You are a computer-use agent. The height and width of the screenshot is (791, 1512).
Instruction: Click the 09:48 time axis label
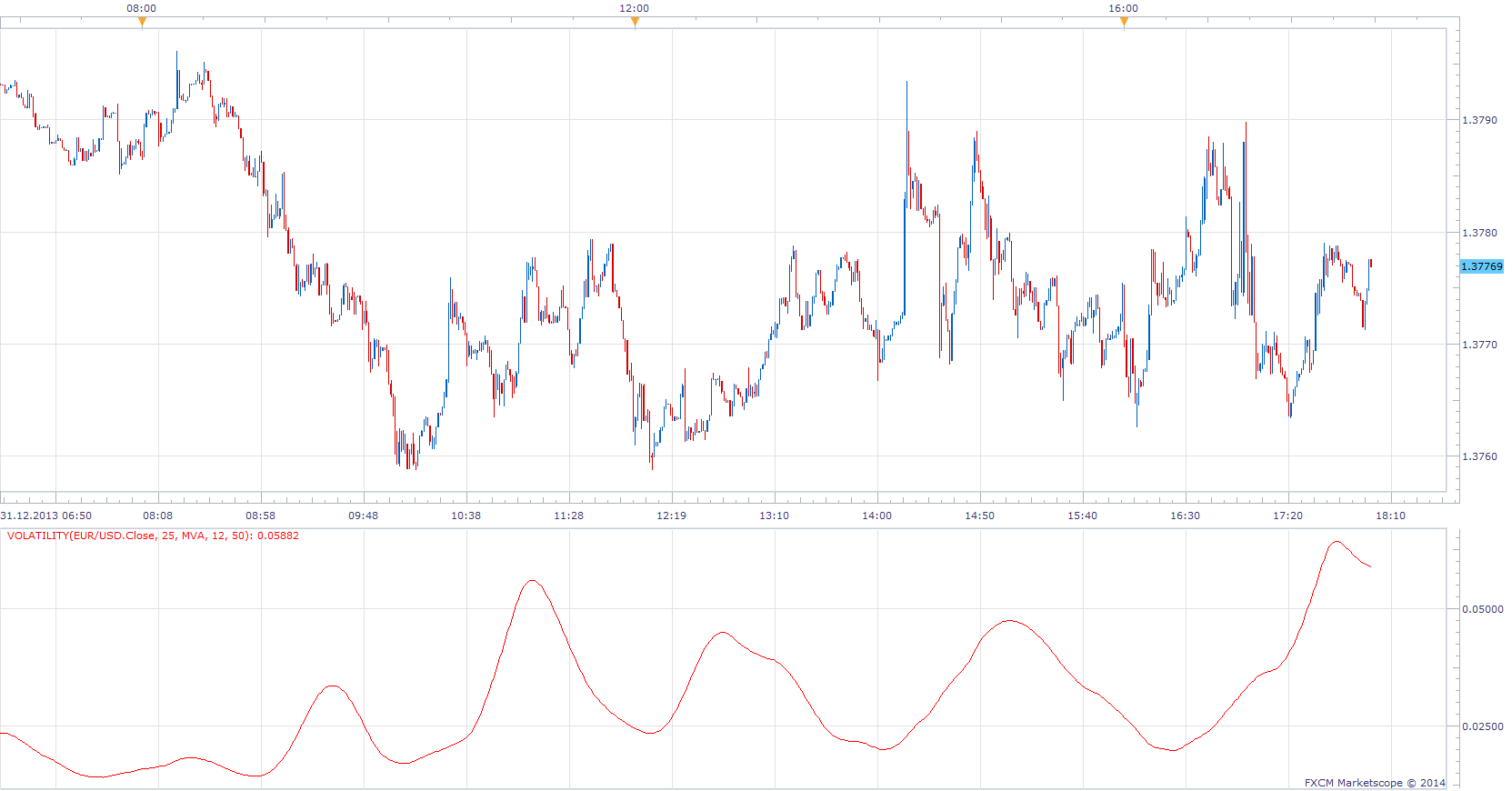click(364, 516)
